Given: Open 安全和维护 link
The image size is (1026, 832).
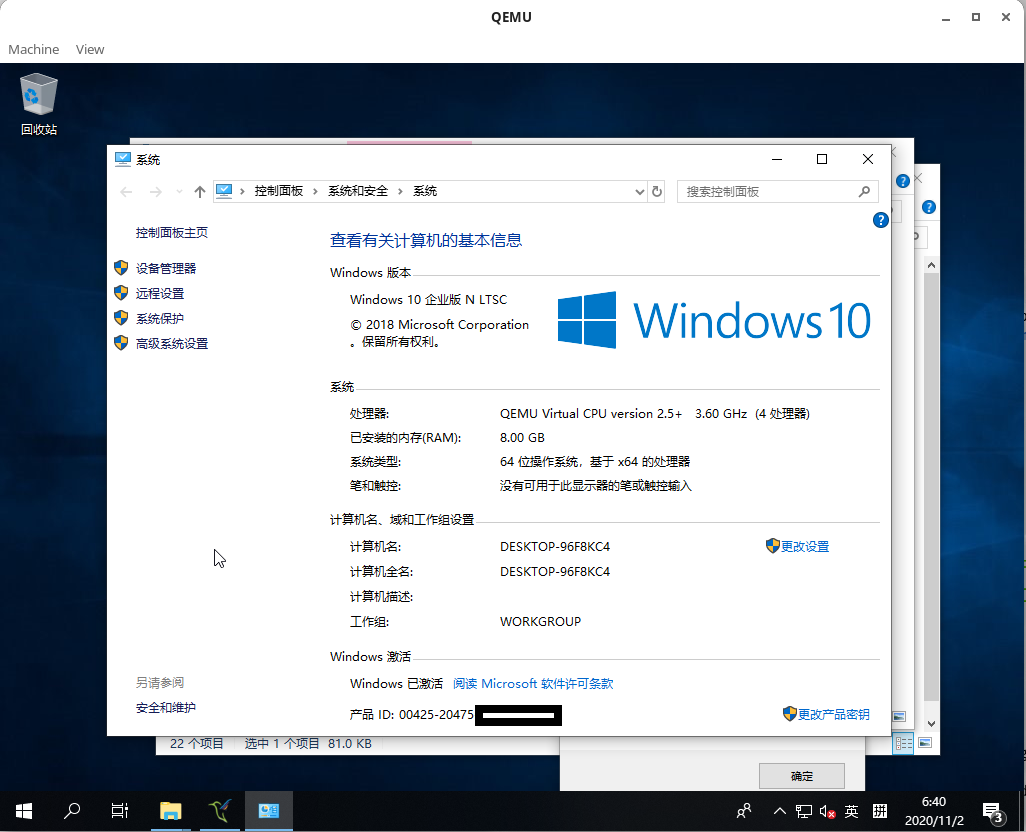Looking at the screenshot, I should (166, 708).
